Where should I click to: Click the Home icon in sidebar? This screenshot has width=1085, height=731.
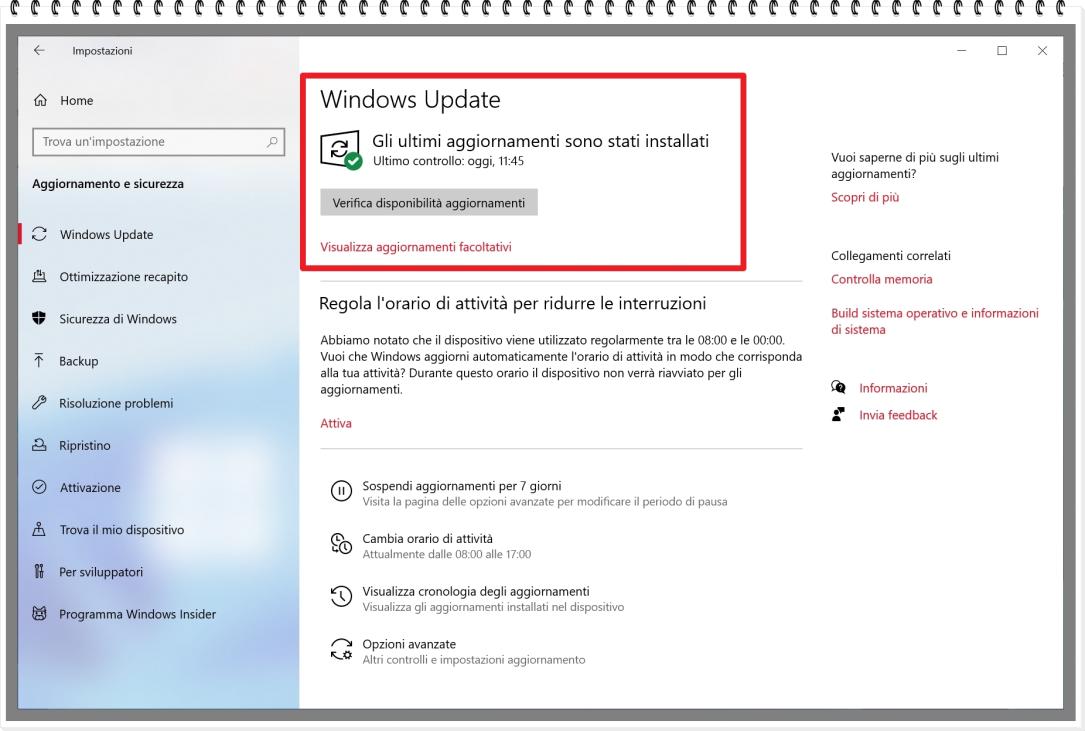pyautogui.click(x=40, y=101)
